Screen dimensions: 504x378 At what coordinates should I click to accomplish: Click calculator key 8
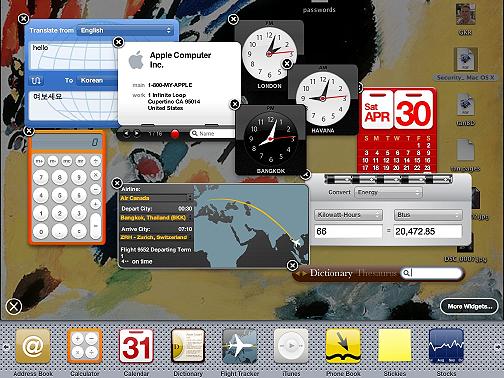pyautogui.click(x=60, y=177)
